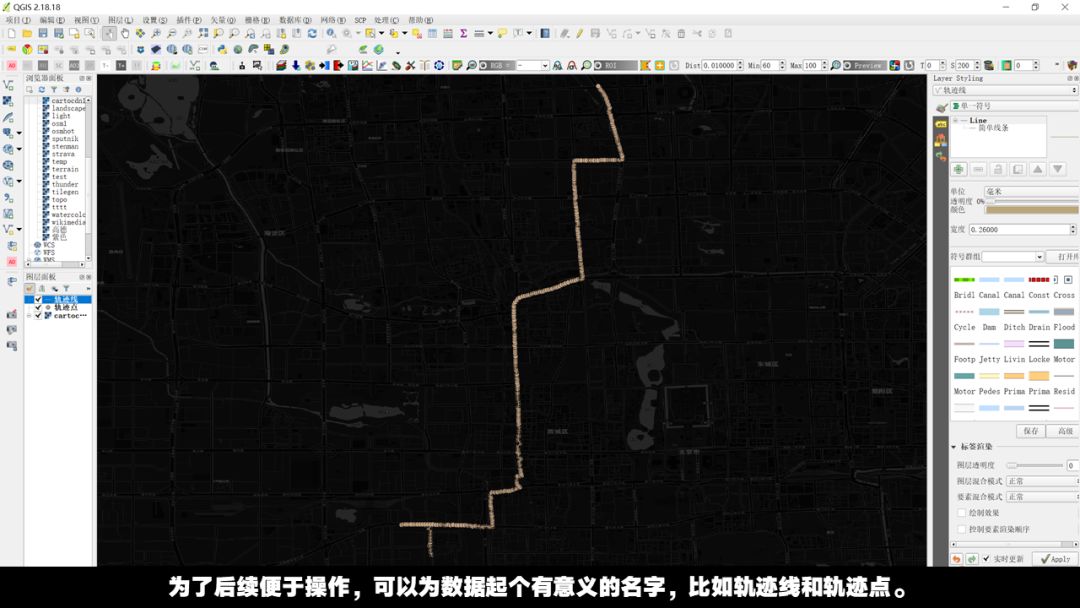
Task: Click the Apply button
Action: click(1056, 559)
